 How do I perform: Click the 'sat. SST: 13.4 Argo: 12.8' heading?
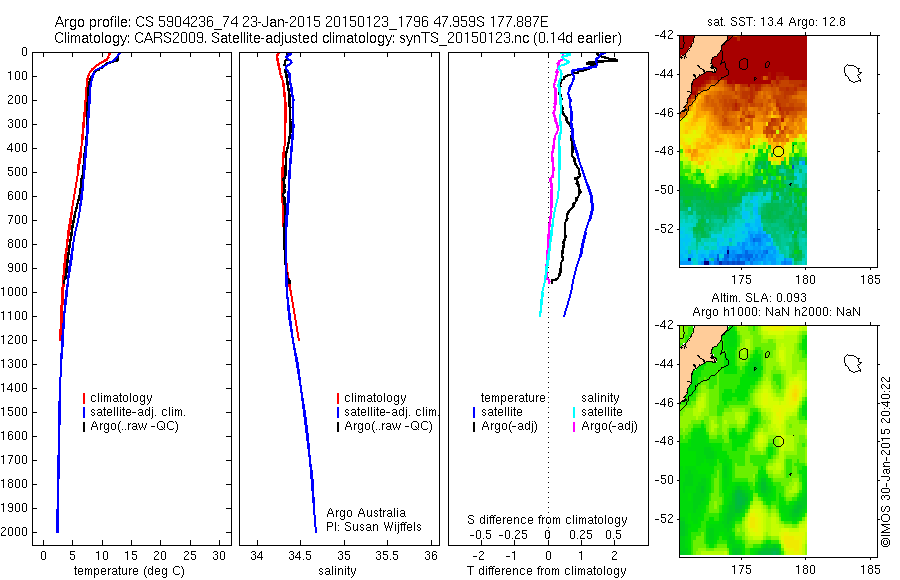777,22
